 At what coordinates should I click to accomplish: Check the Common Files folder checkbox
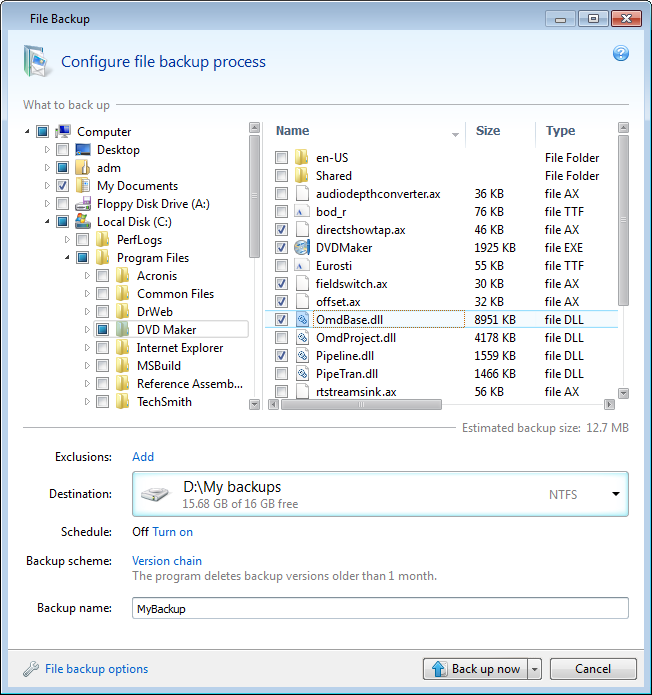(x=102, y=293)
